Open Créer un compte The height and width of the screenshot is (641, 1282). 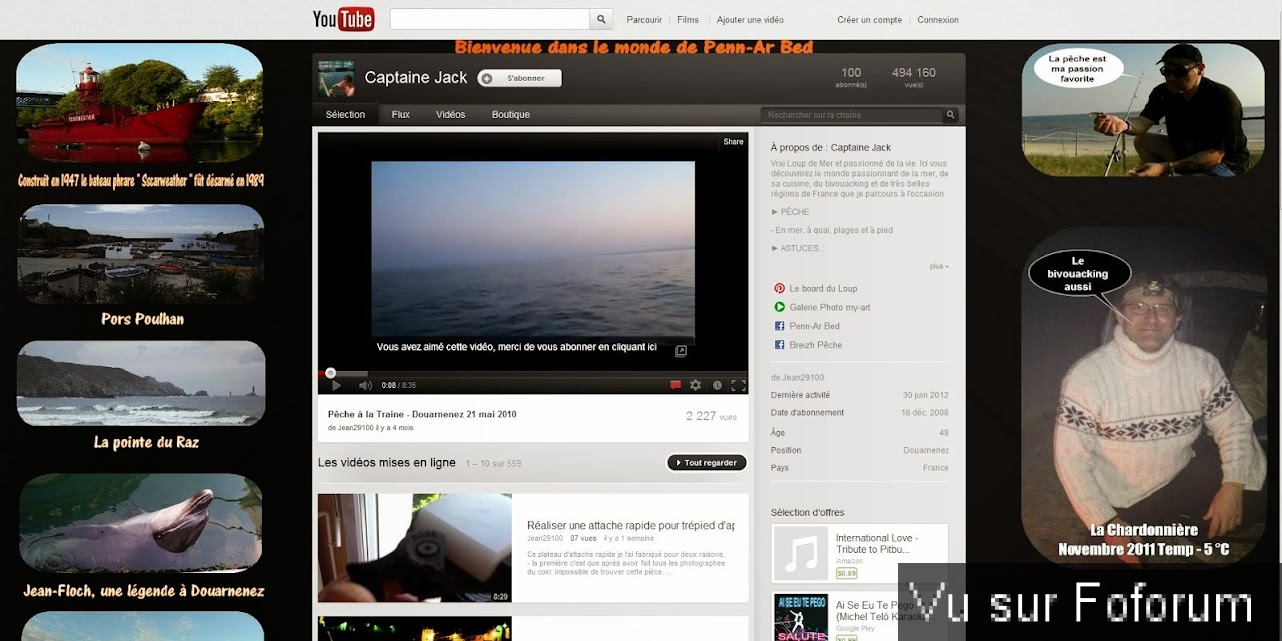point(869,20)
